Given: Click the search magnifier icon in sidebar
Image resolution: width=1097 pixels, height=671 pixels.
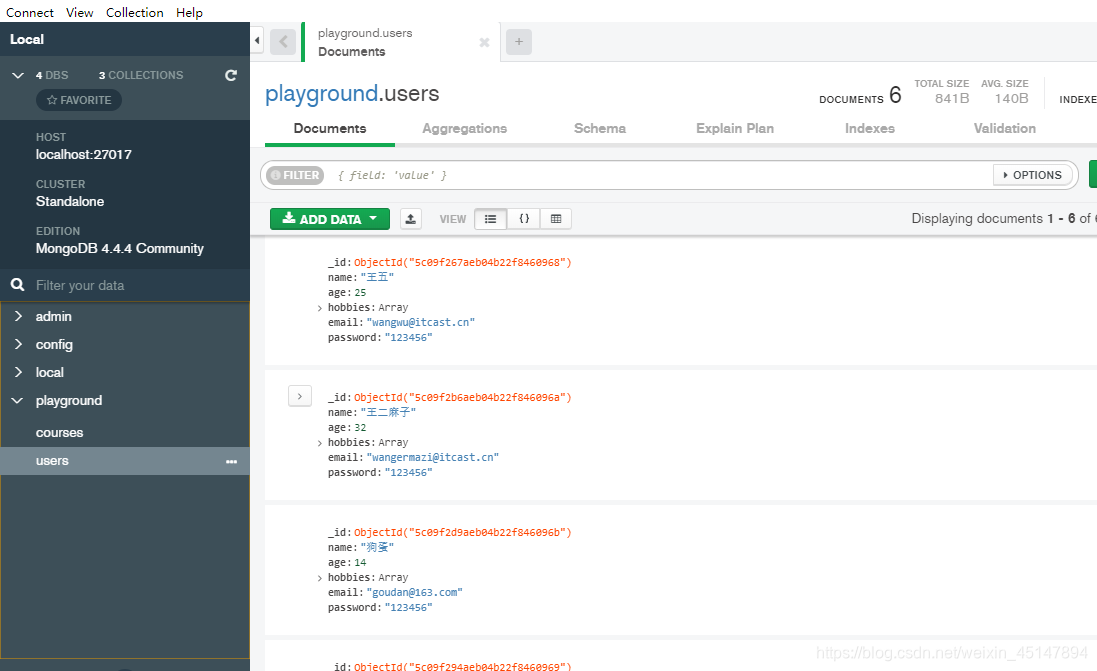Looking at the screenshot, I should [17, 285].
